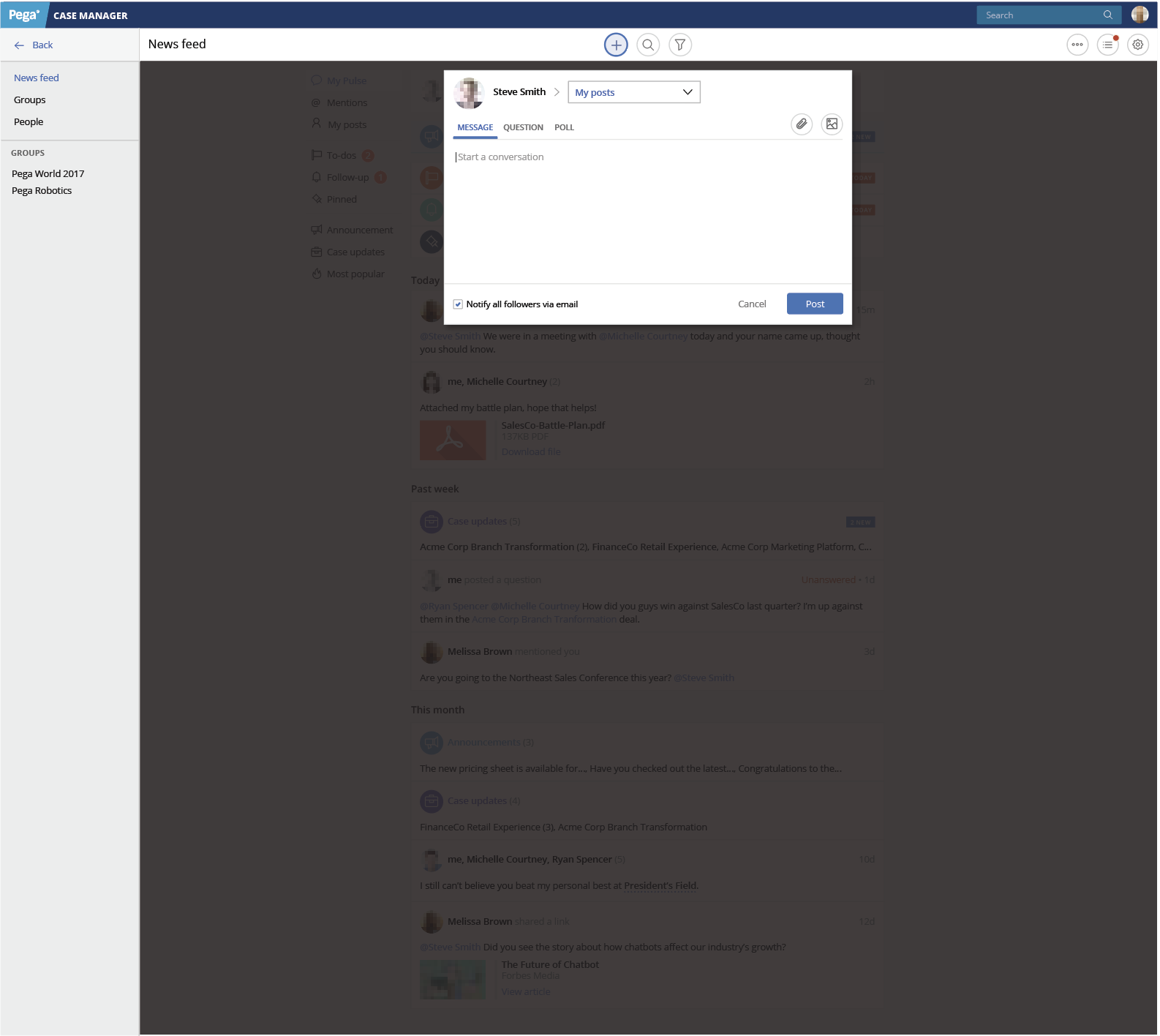Click the create new post plus icon
Viewport: 1160px width, 1036px height.
(x=616, y=45)
